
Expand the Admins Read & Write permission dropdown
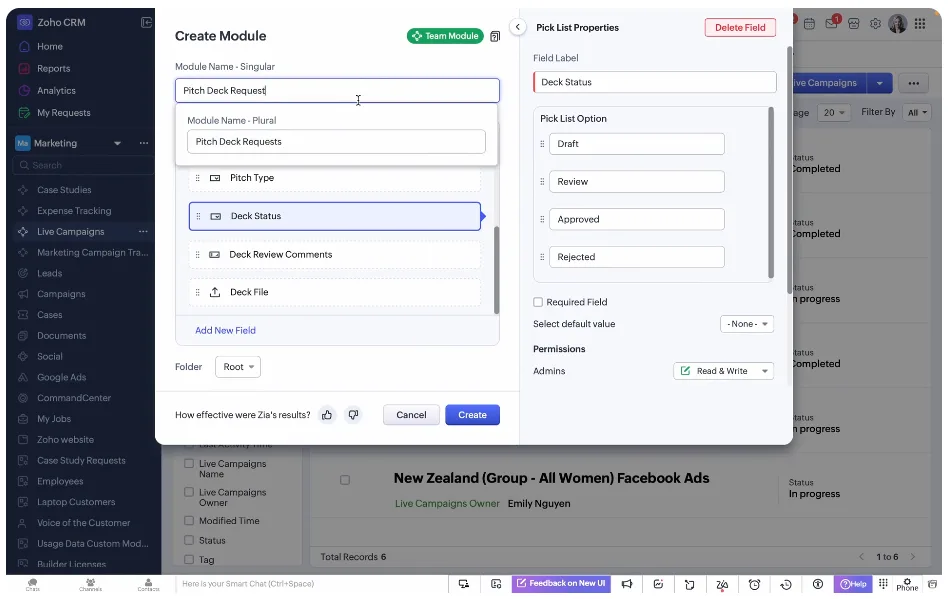(723, 371)
